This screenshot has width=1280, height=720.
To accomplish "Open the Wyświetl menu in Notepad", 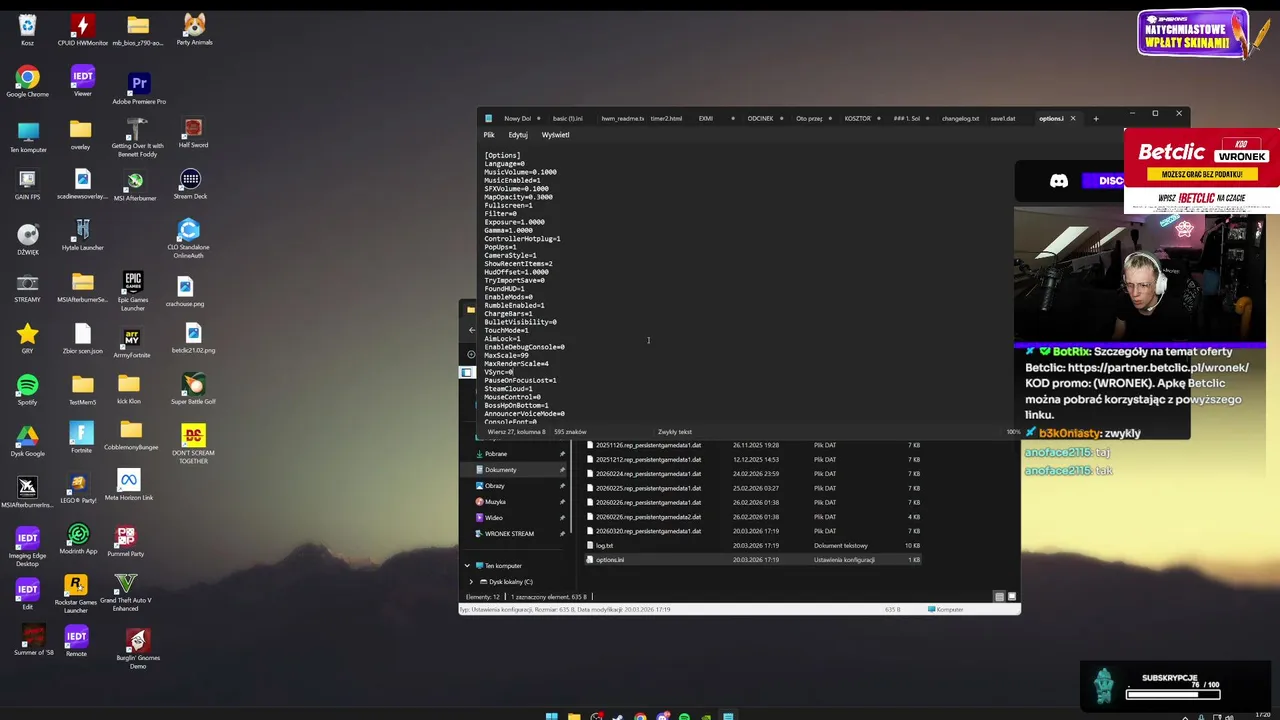I will 555,135.
